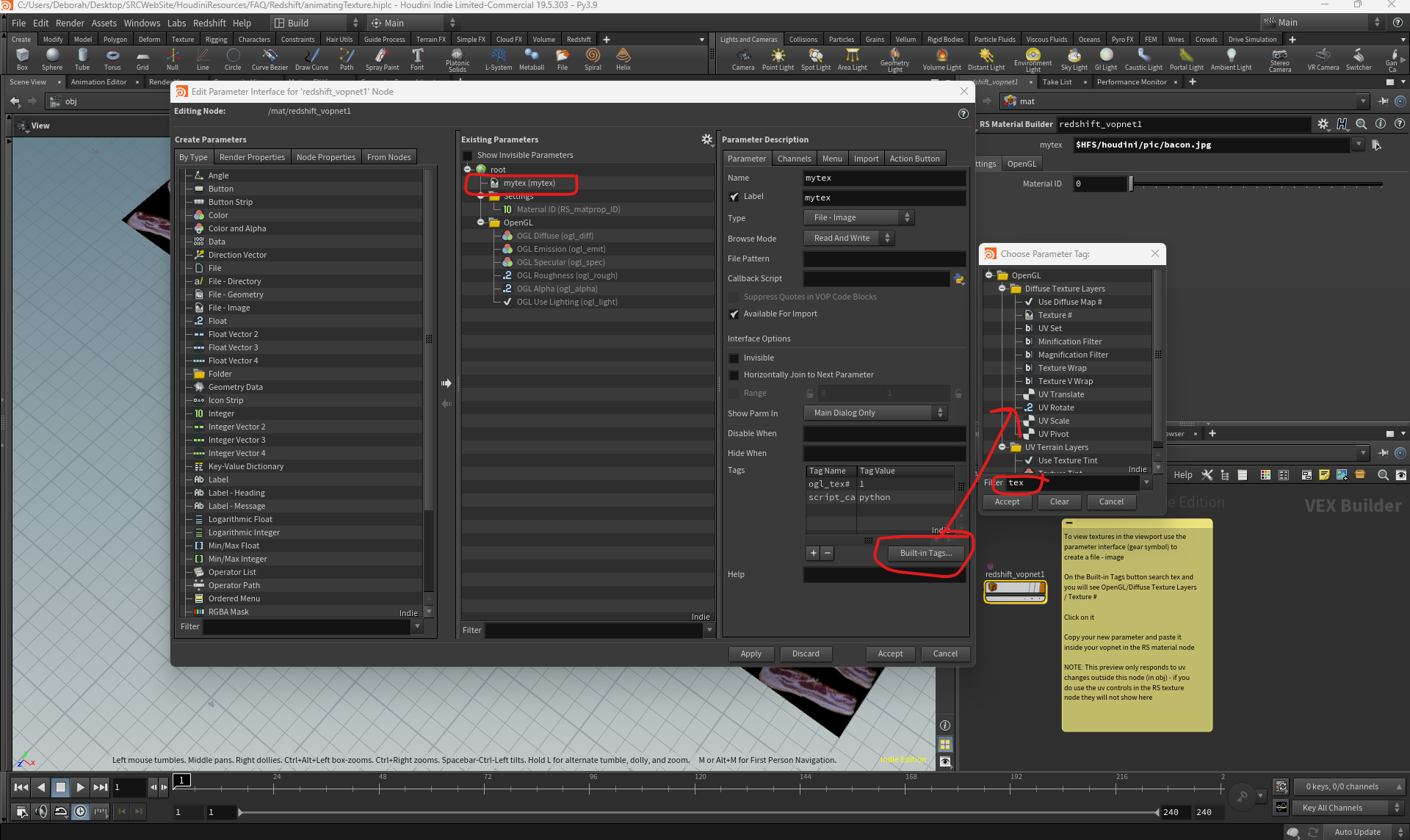
Task: Open the Redshift menu
Action: [x=209, y=23]
